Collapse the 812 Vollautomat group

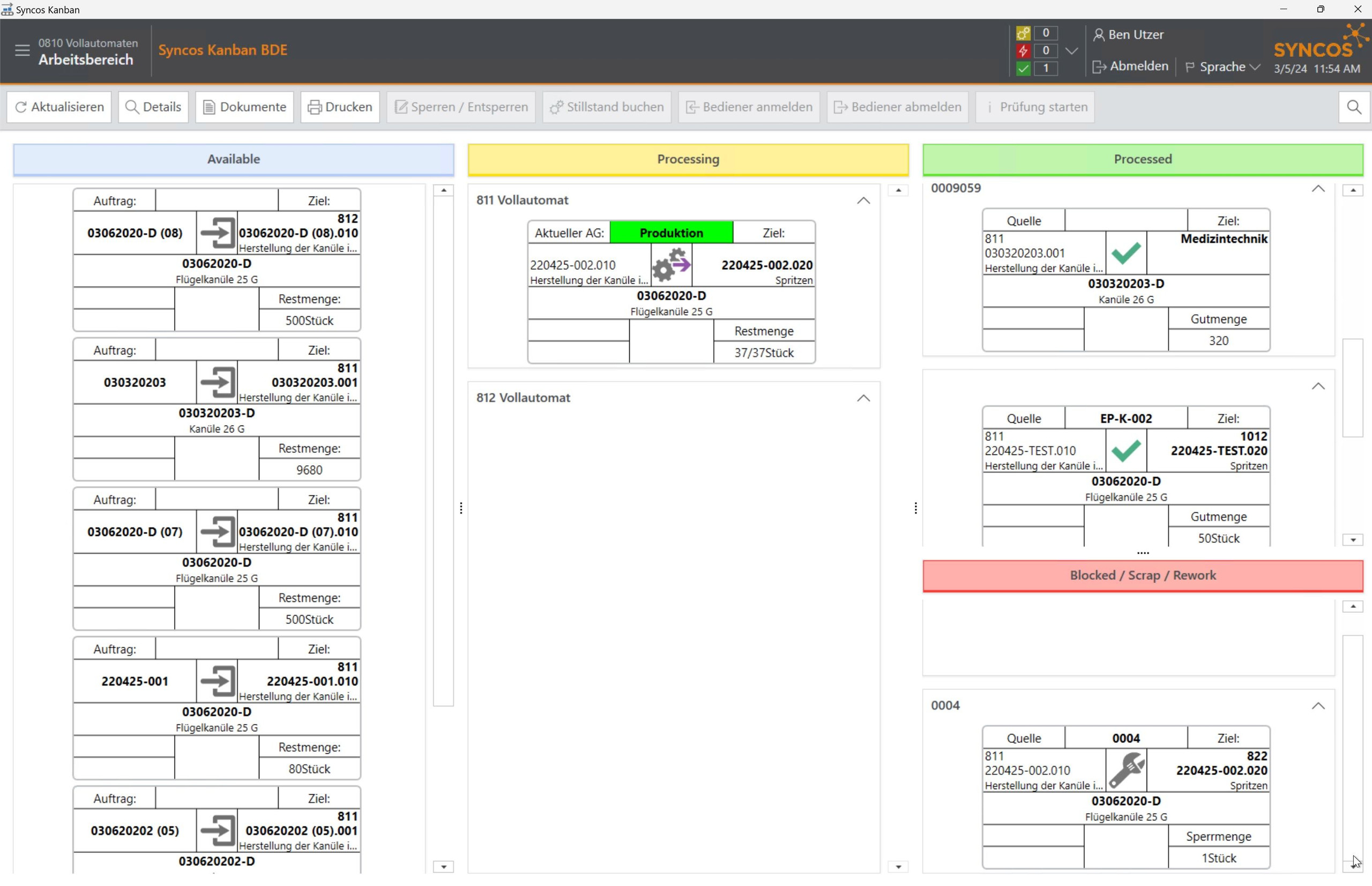(863, 398)
